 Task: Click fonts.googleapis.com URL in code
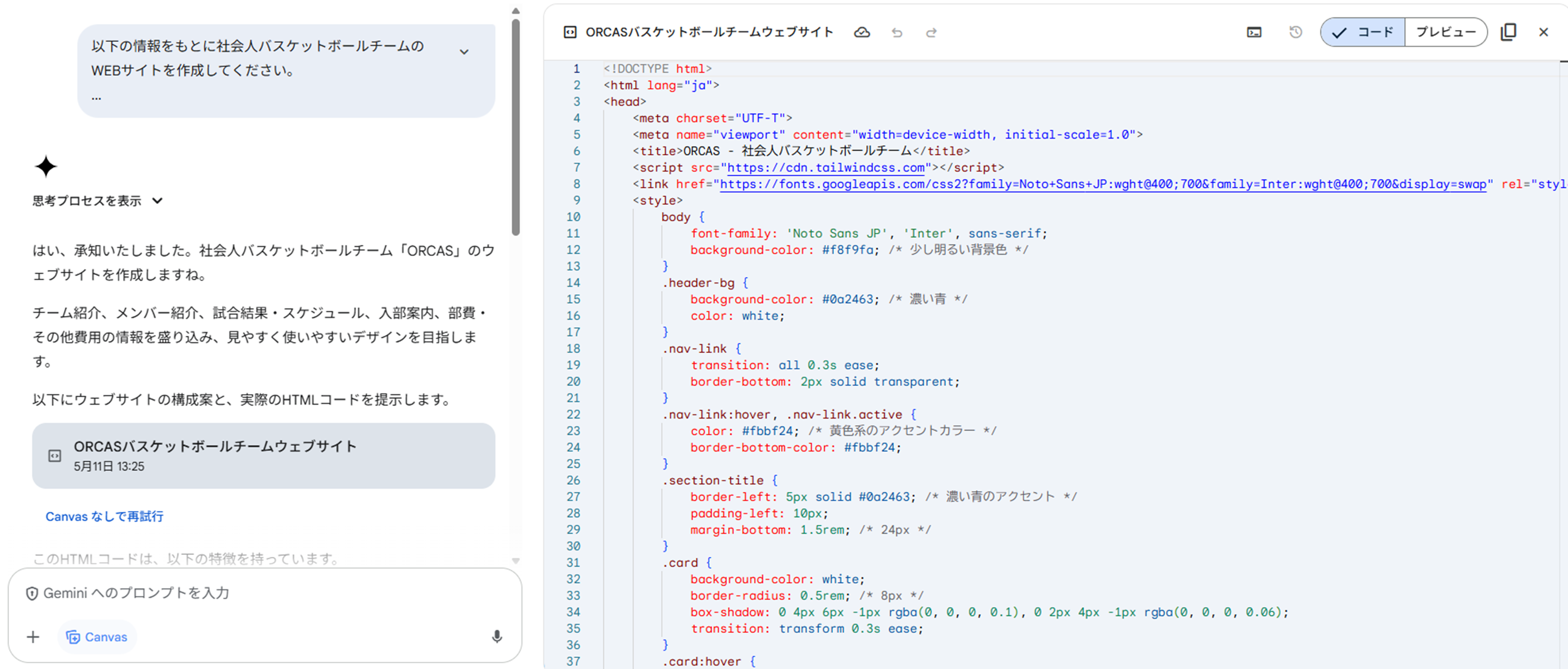click(x=1102, y=184)
